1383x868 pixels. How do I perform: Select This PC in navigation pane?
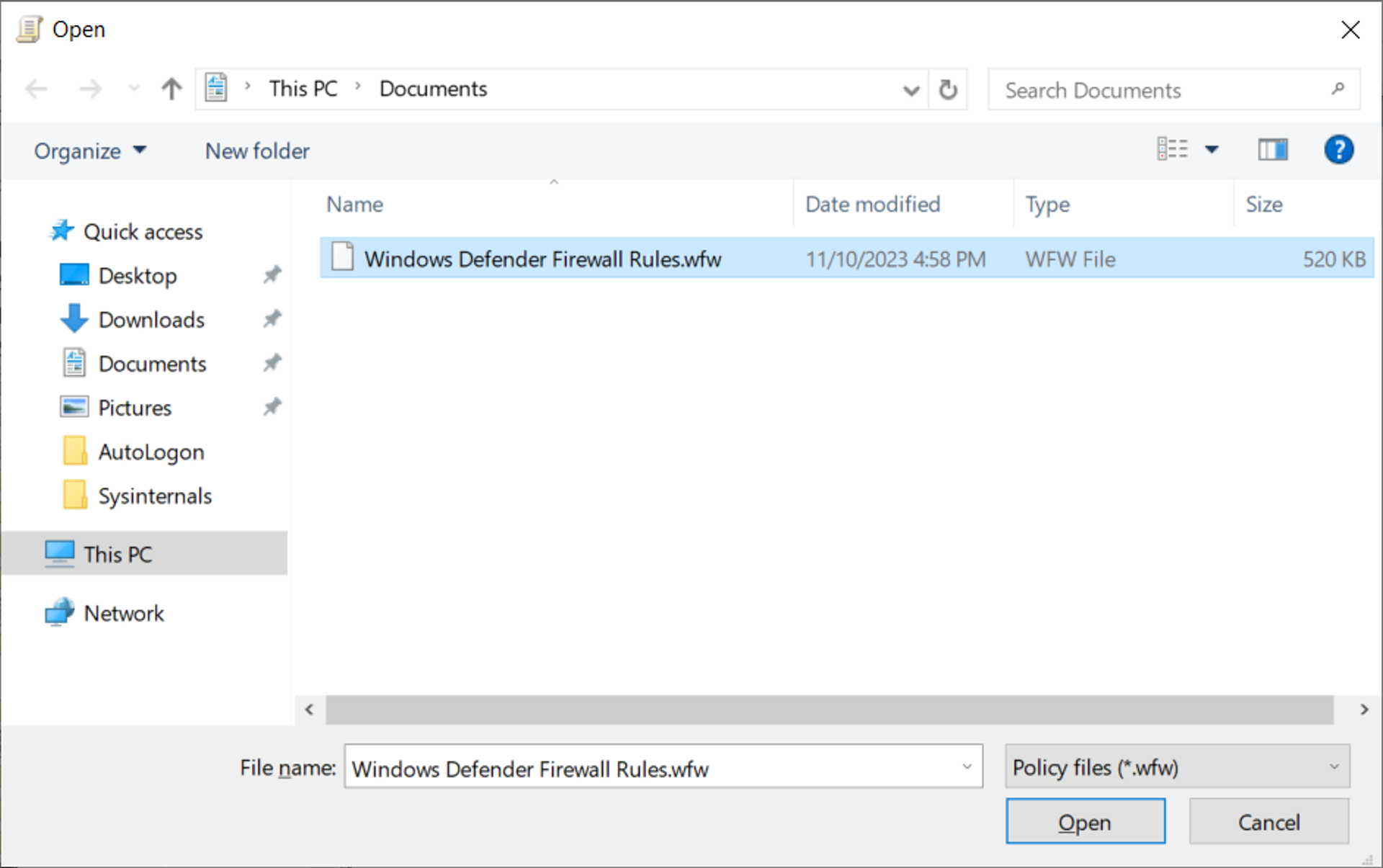(144, 554)
